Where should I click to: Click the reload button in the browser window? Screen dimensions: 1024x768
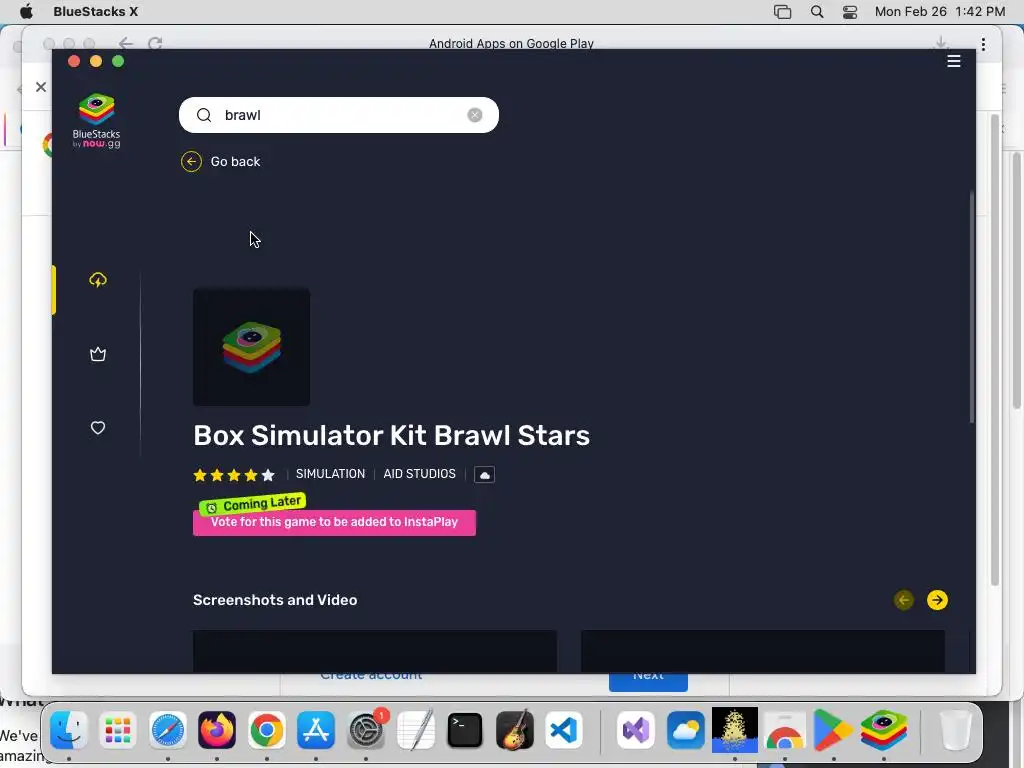(x=155, y=44)
